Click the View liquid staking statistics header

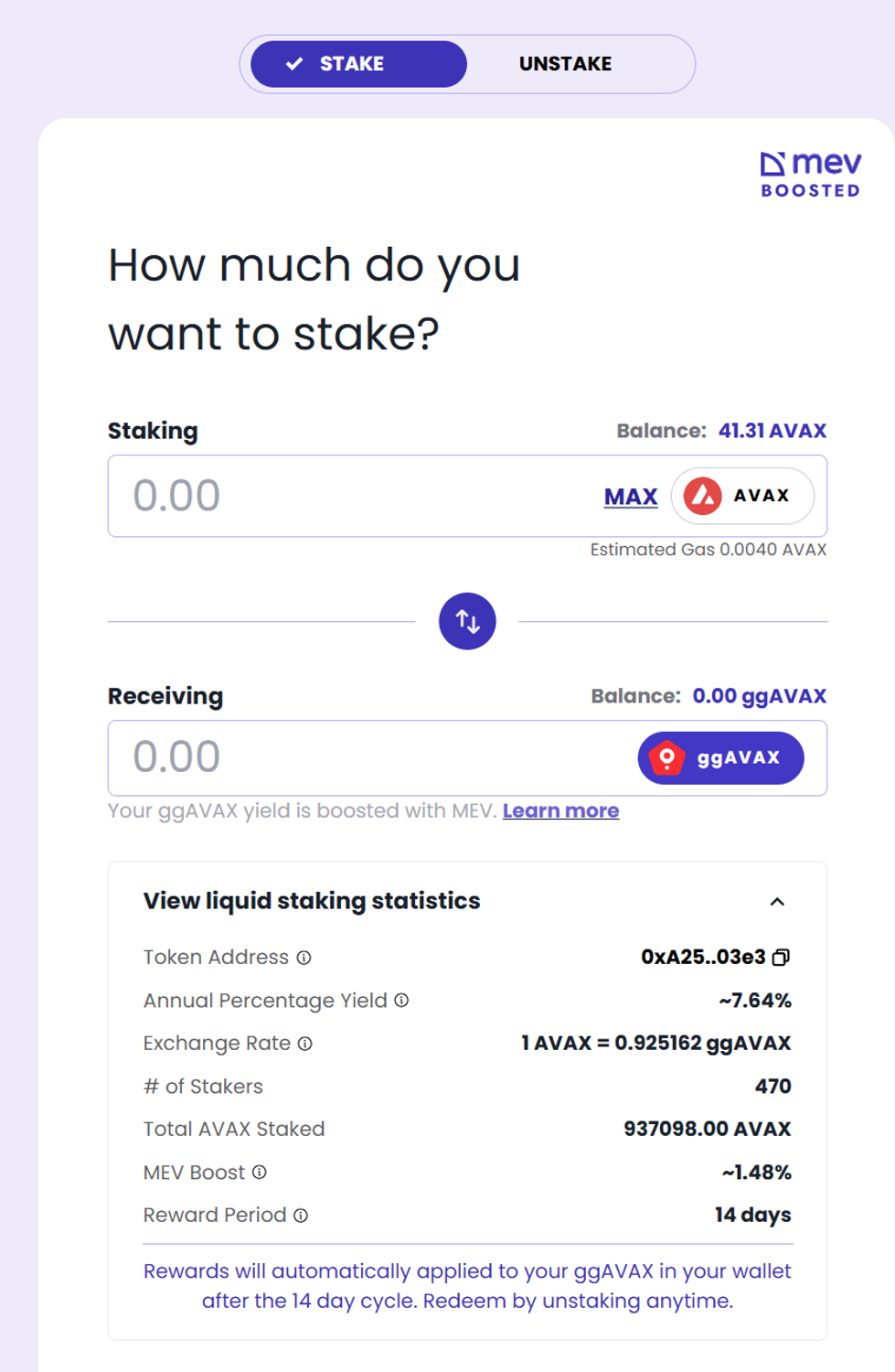[x=312, y=901]
